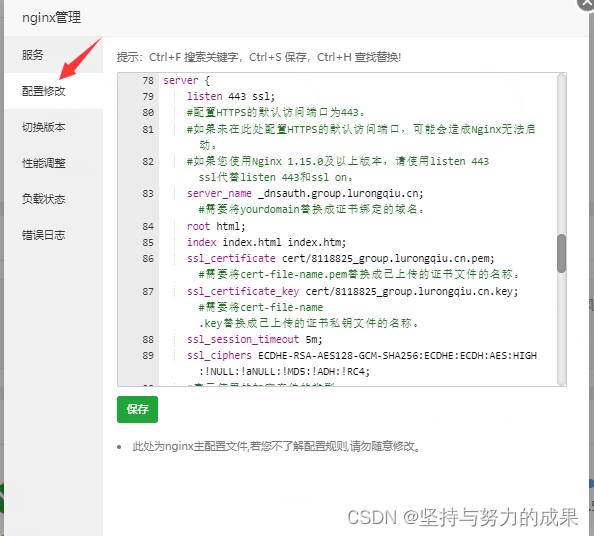Screen dimensions: 594x536
Task: Click the comment #配置HTTPS的默认访问端口为443
Action: 276,113
